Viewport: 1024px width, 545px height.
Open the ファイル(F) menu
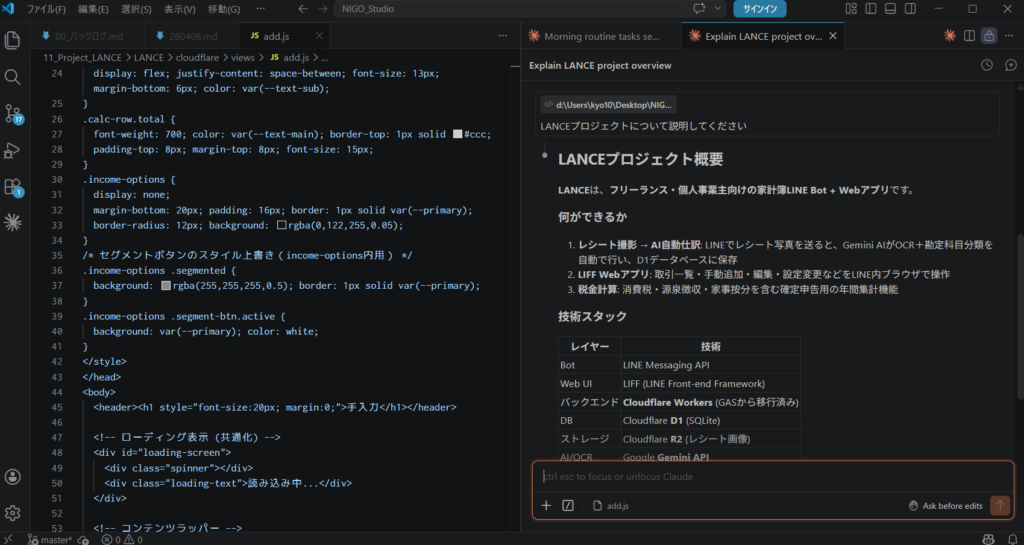point(46,9)
